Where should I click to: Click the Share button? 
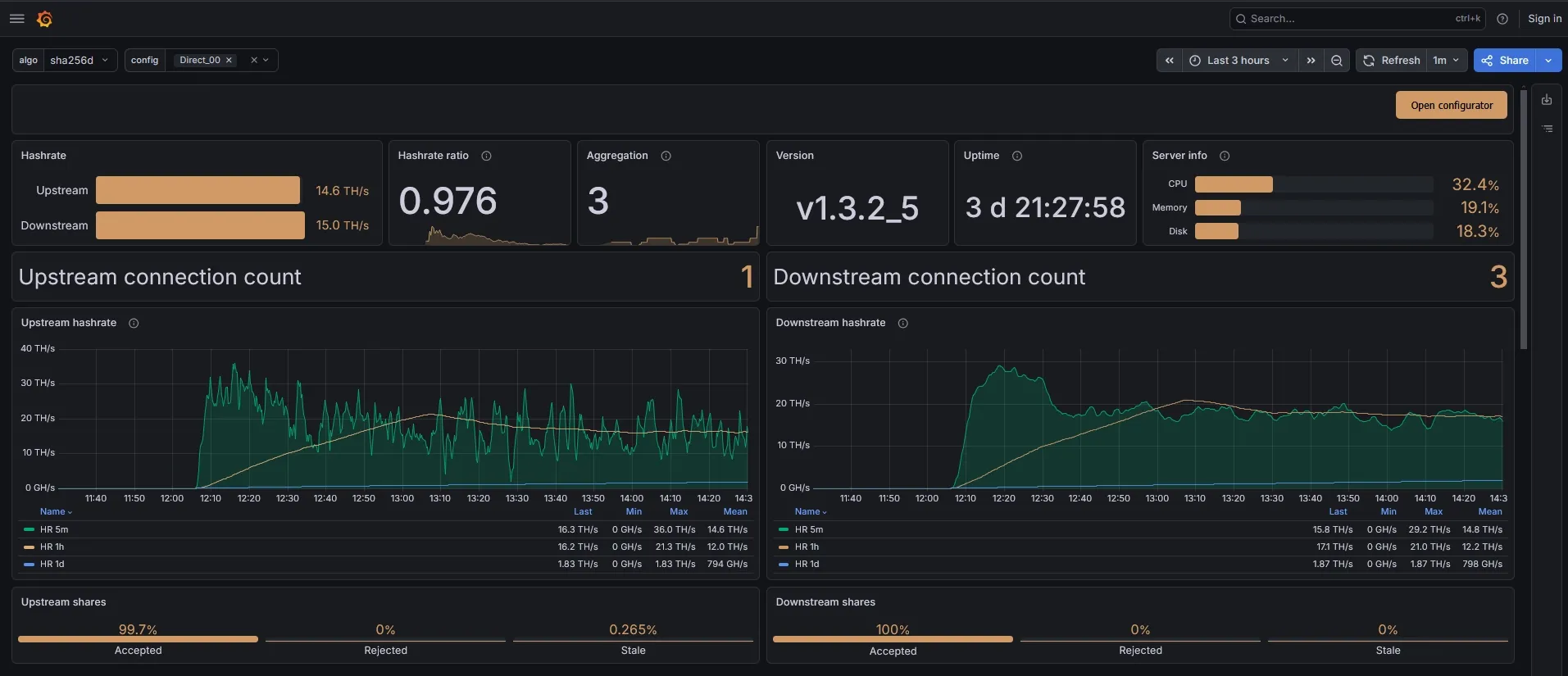tap(1505, 60)
